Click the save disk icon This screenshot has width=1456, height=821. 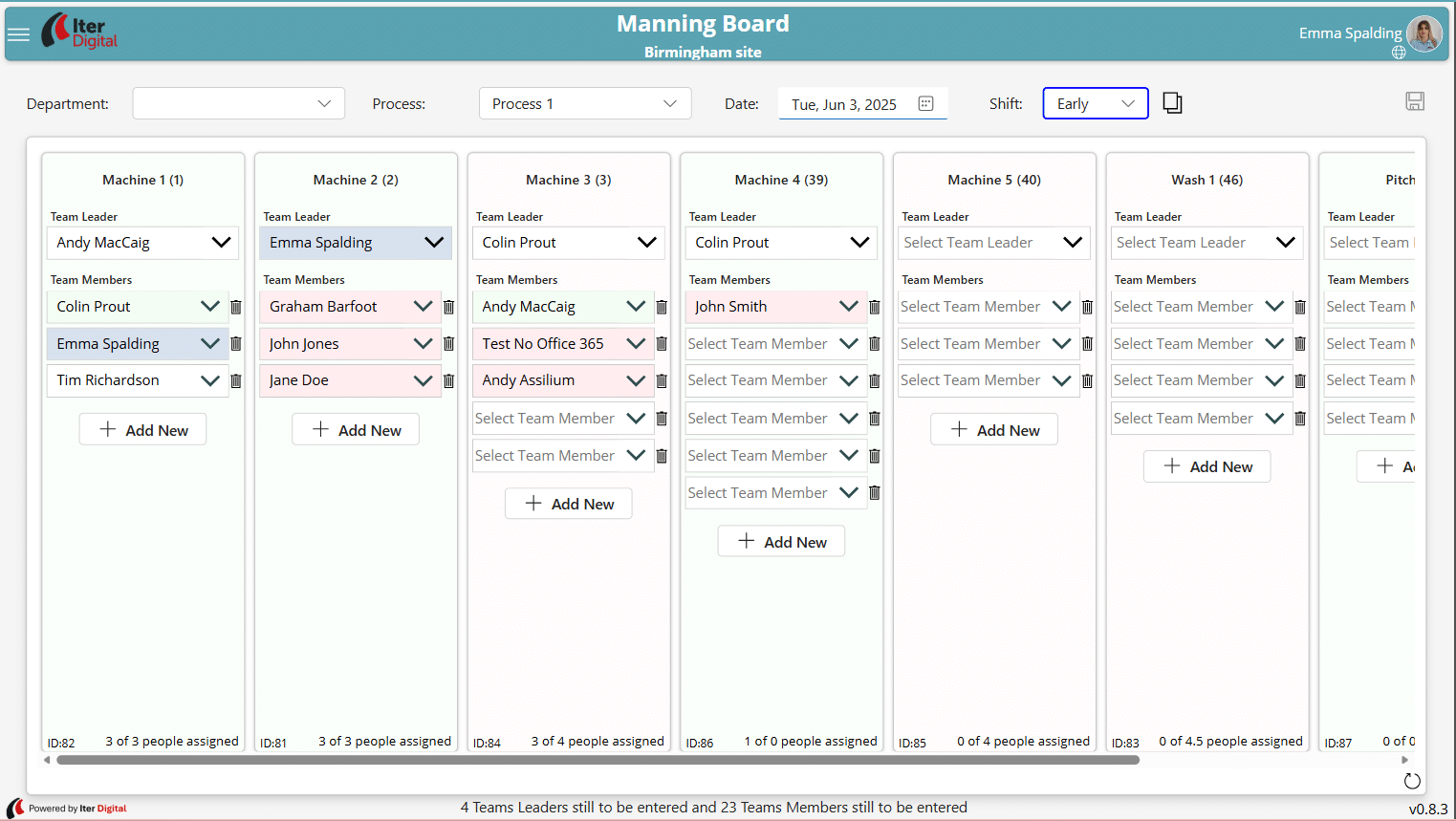[1415, 101]
